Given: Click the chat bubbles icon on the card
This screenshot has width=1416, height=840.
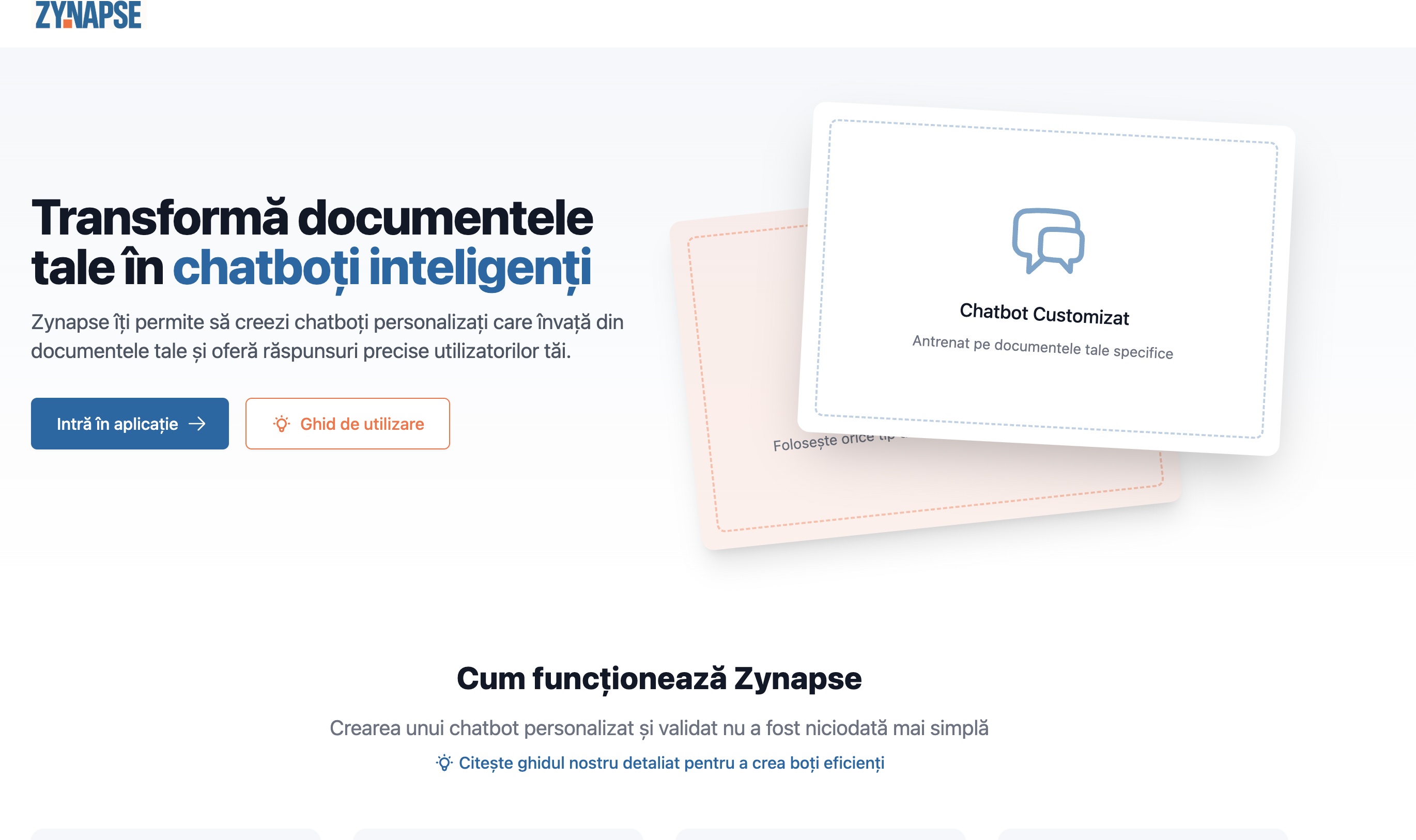Looking at the screenshot, I should (x=1048, y=241).
